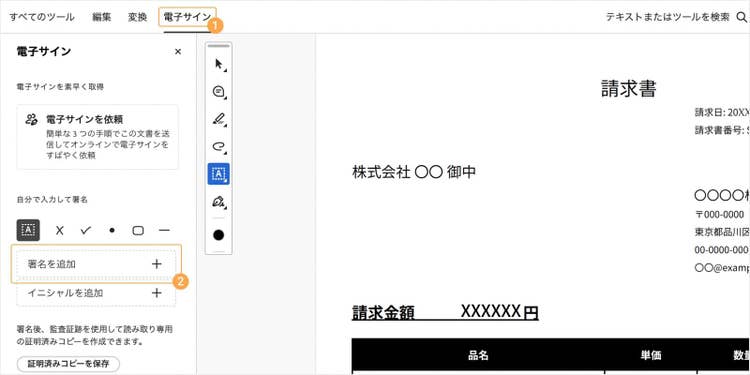Select the X cross mark tool
750x375 pixels.
[59, 231]
